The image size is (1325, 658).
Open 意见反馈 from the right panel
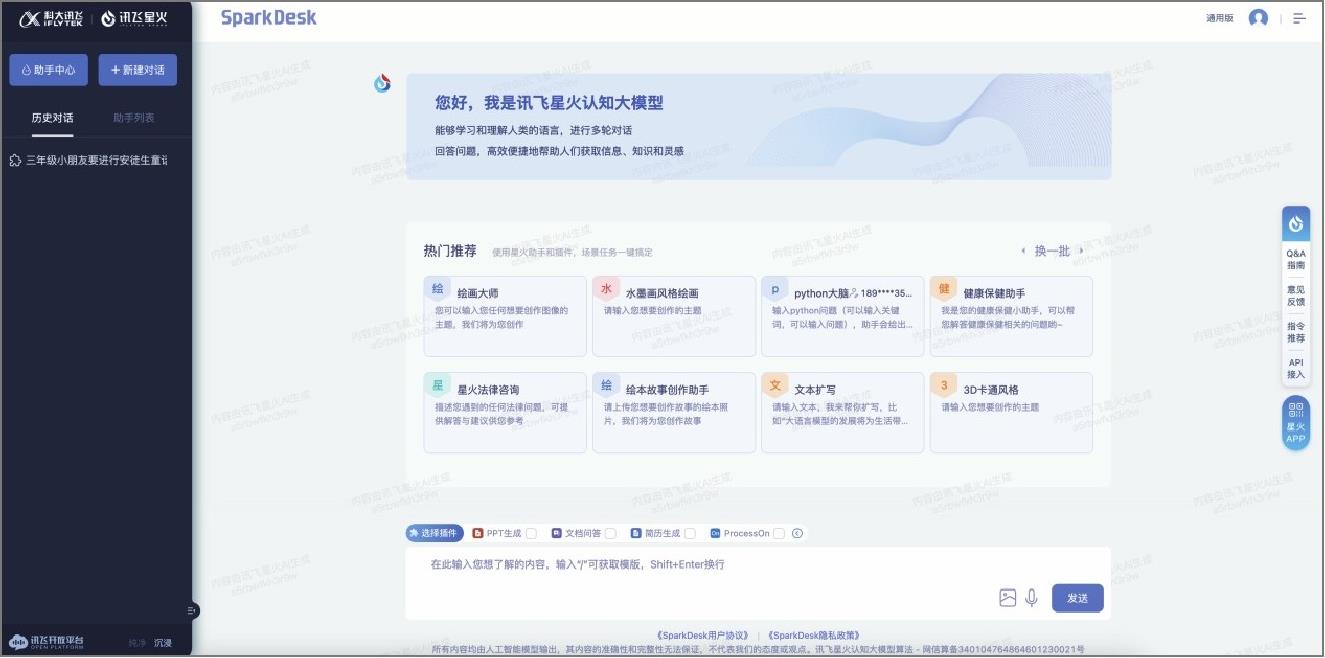[x=1296, y=295]
